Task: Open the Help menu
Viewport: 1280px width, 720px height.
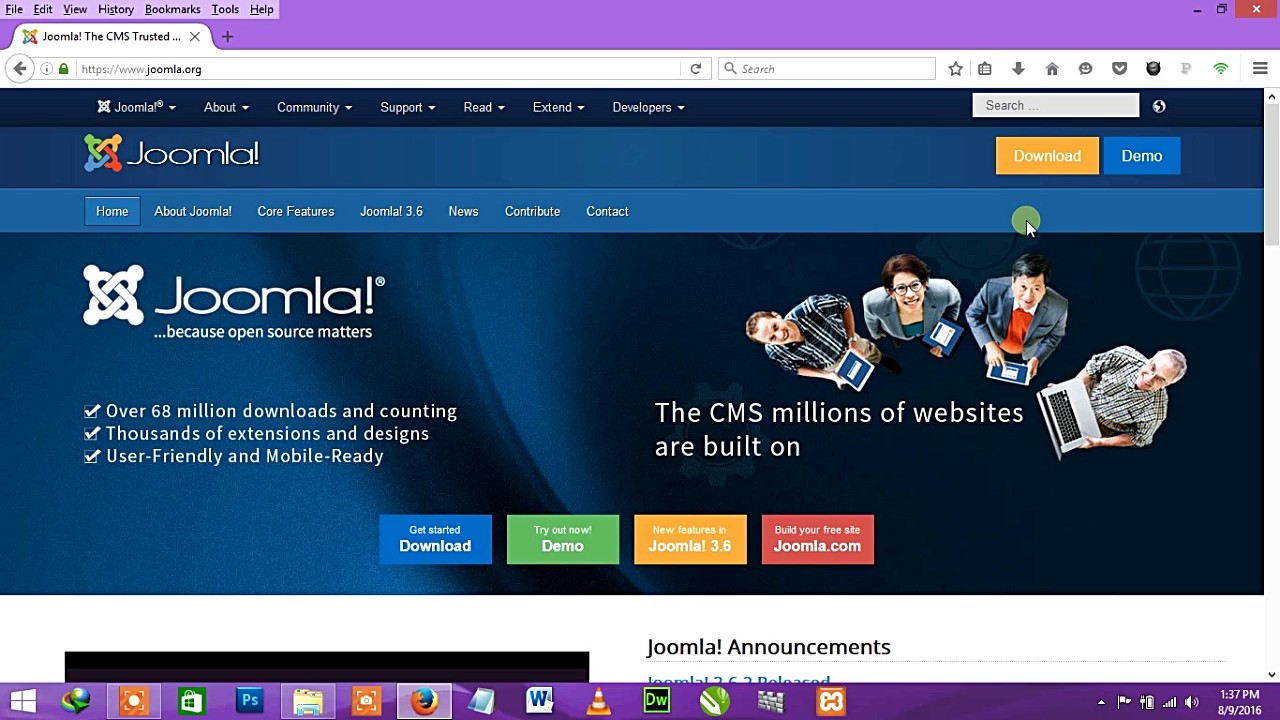Action: [262, 9]
